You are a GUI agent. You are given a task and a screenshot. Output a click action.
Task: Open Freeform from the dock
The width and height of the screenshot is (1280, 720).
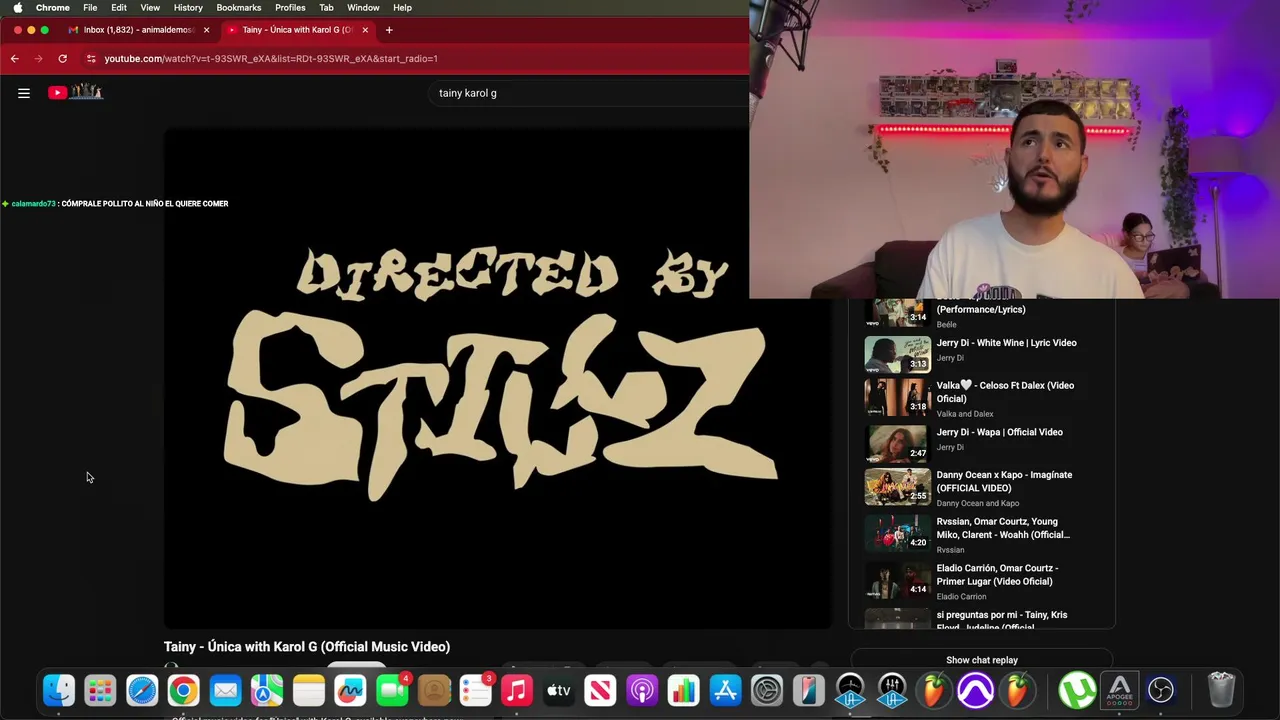(x=350, y=690)
